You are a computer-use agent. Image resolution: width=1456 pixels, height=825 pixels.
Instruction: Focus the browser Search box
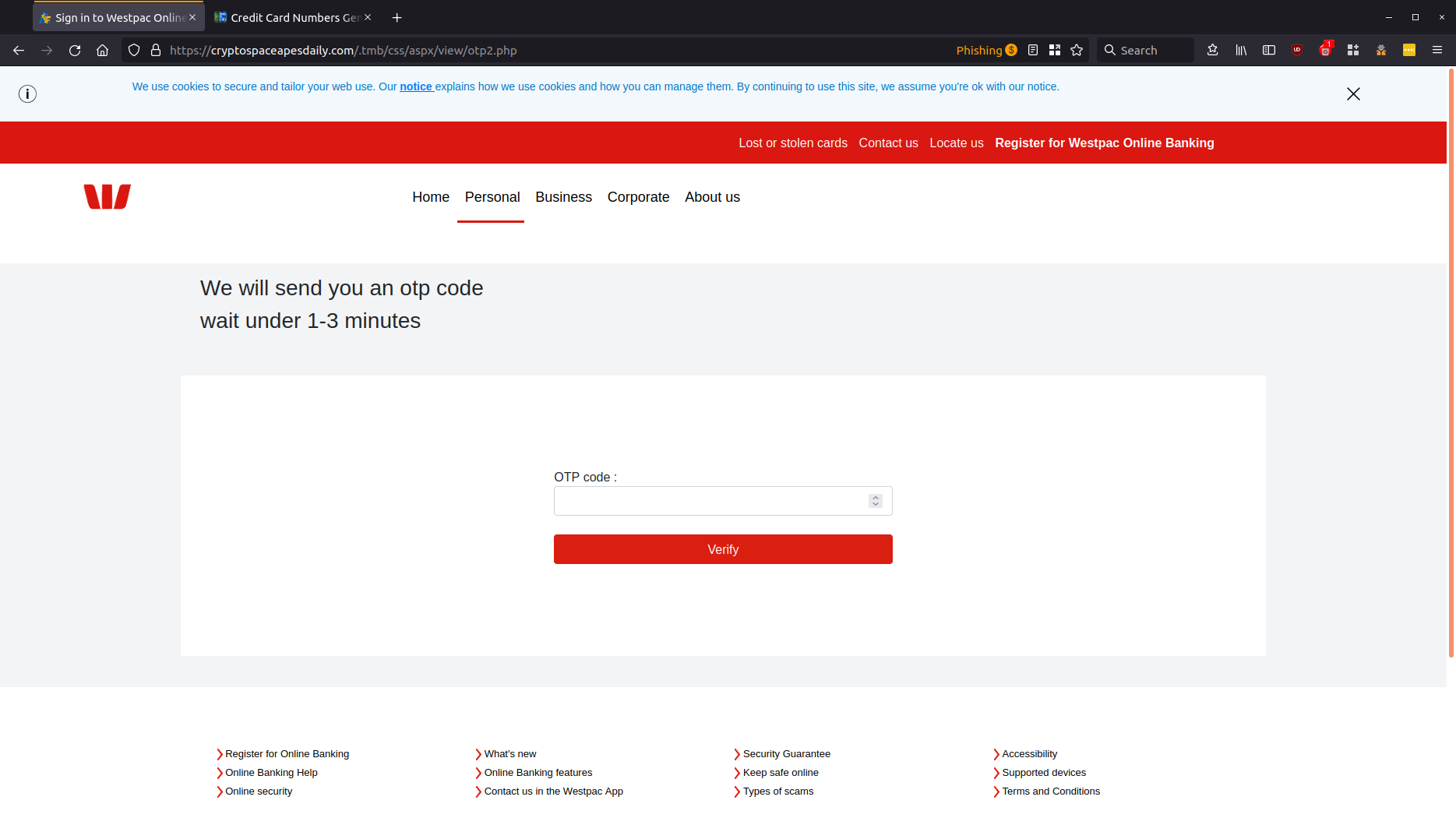click(1145, 51)
